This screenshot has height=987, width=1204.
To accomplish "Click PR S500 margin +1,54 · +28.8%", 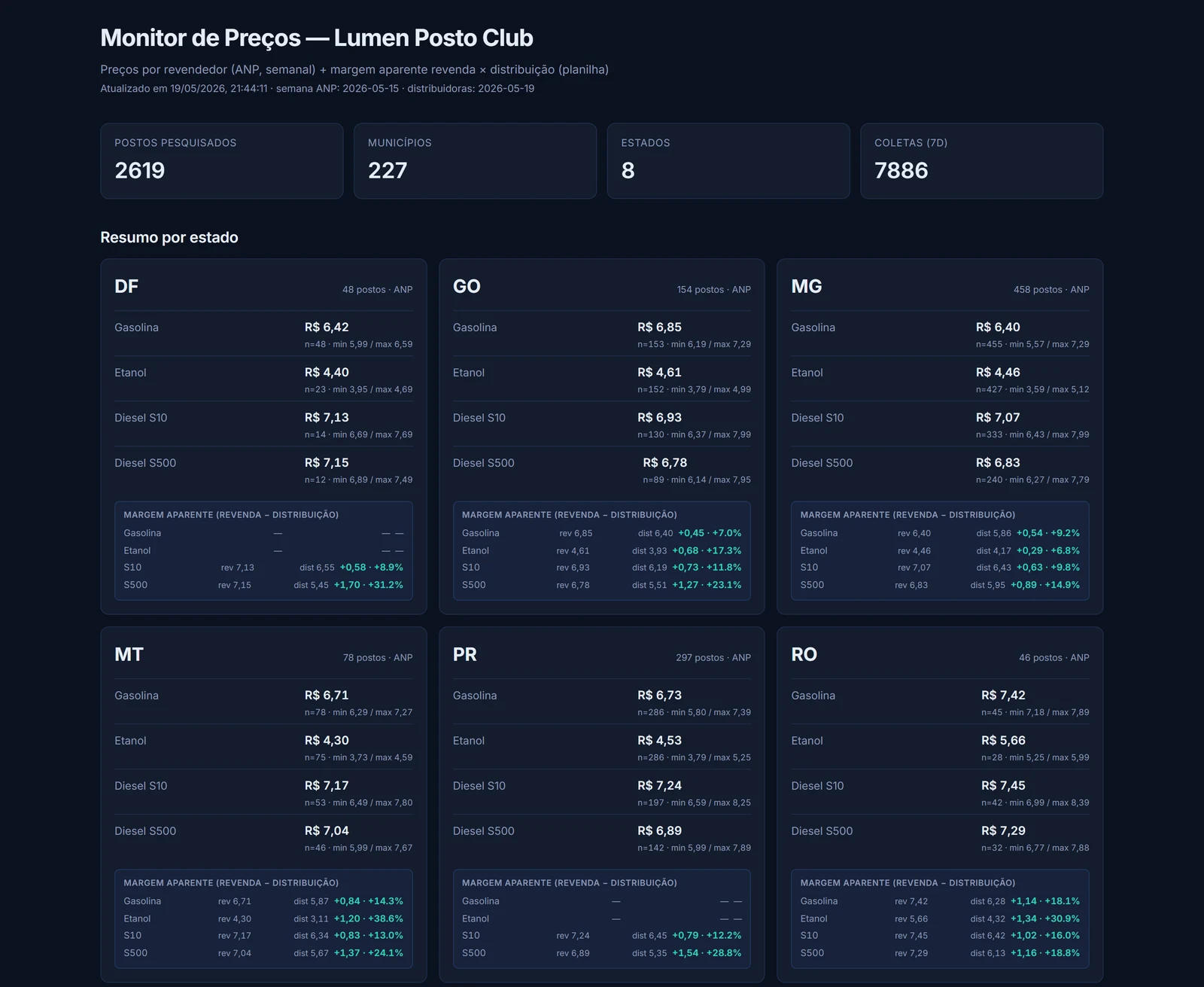I will coord(707,953).
